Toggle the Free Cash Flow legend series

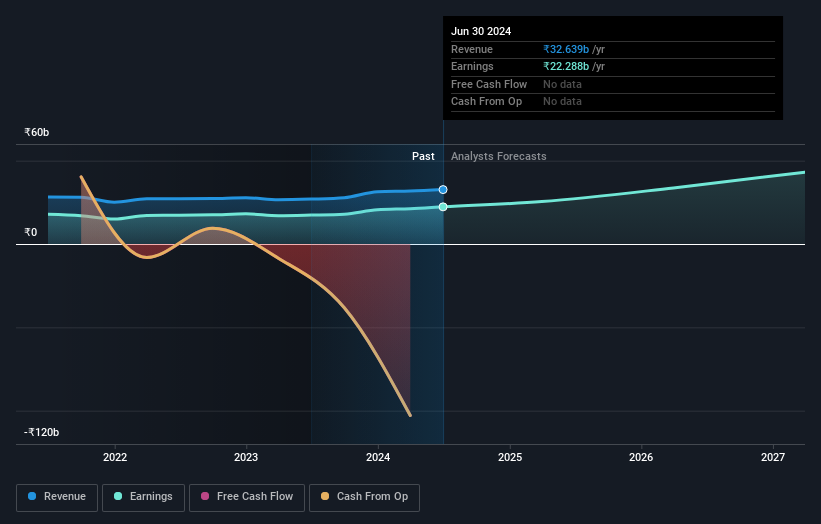point(247,497)
